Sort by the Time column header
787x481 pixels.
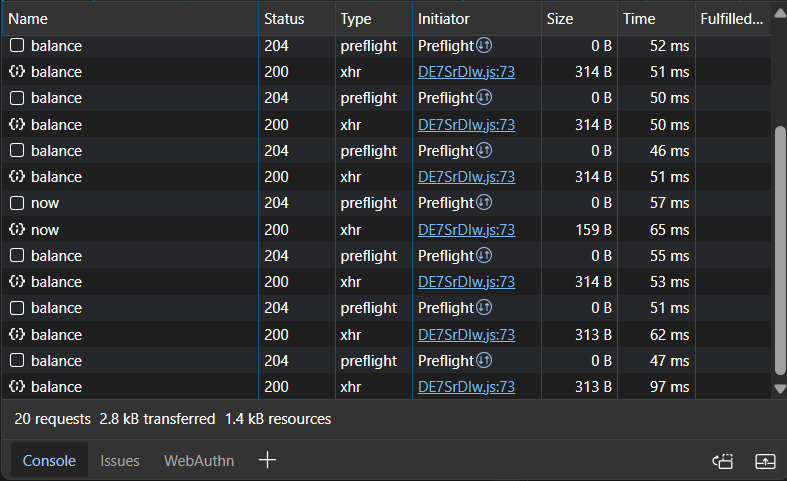click(x=656, y=19)
